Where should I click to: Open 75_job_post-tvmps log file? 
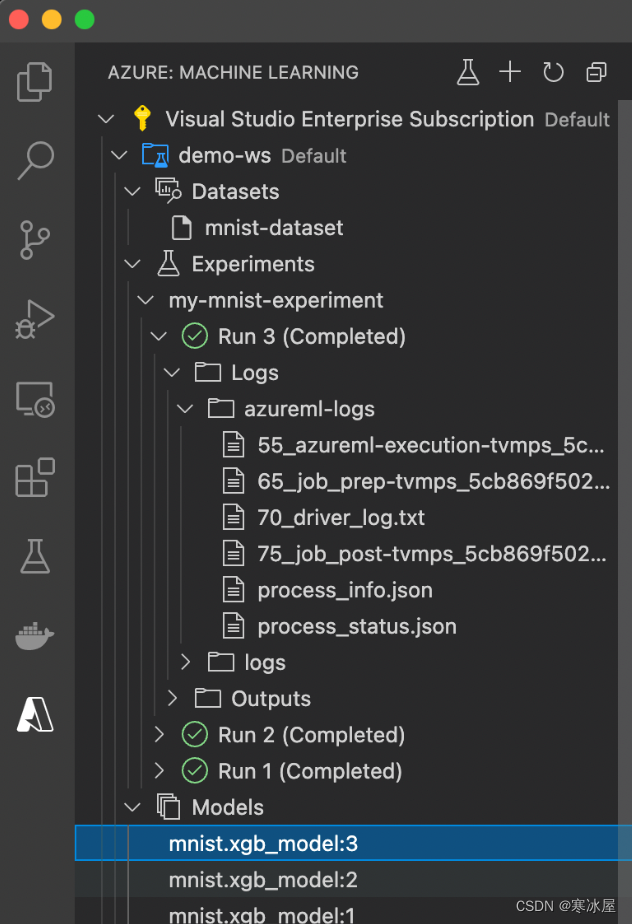347,554
